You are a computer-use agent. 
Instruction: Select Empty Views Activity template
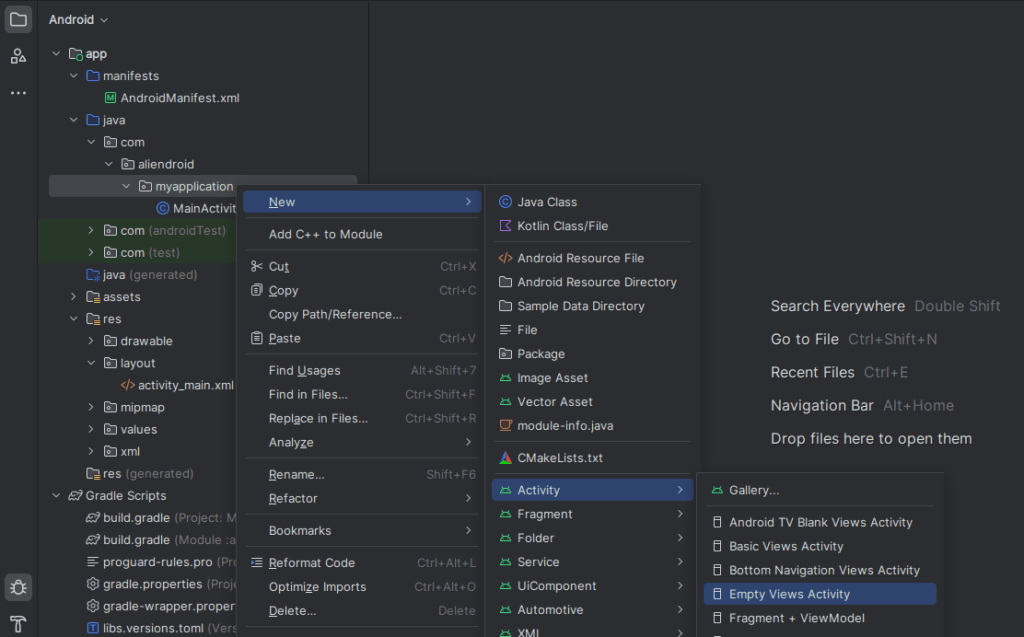(820, 594)
